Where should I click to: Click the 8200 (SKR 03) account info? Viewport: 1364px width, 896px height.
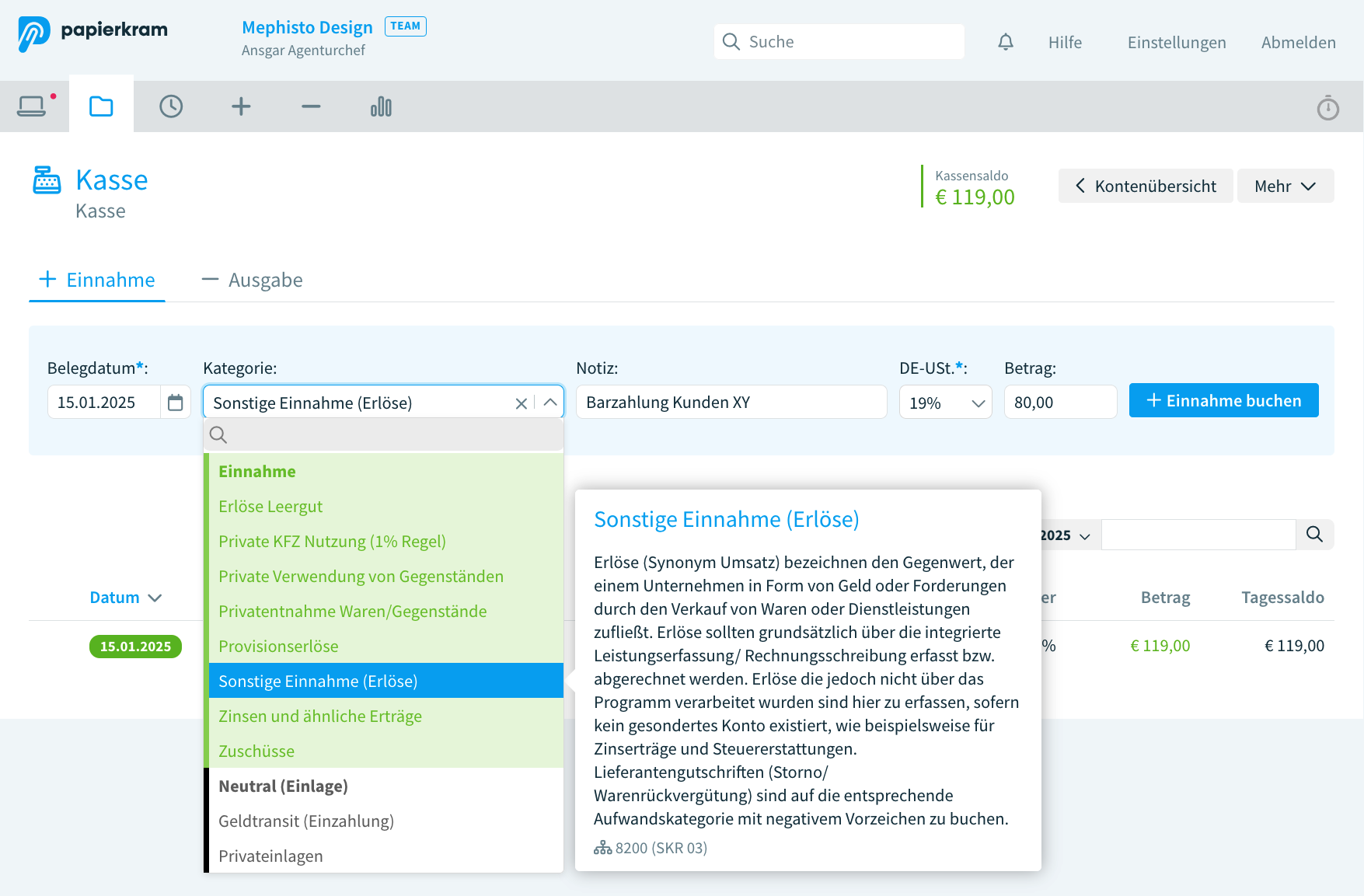click(x=651, y=848)
